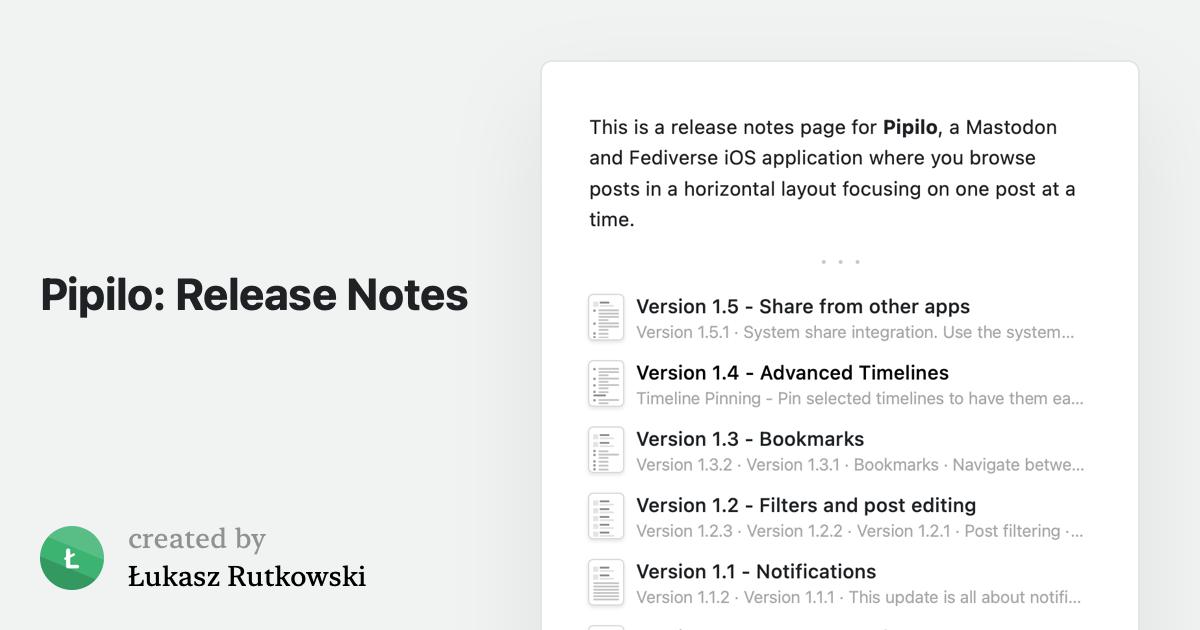Click the page icon beside Version 1.5
The width and height of the screenshot is (1200, 630).
tap(606, 318)
